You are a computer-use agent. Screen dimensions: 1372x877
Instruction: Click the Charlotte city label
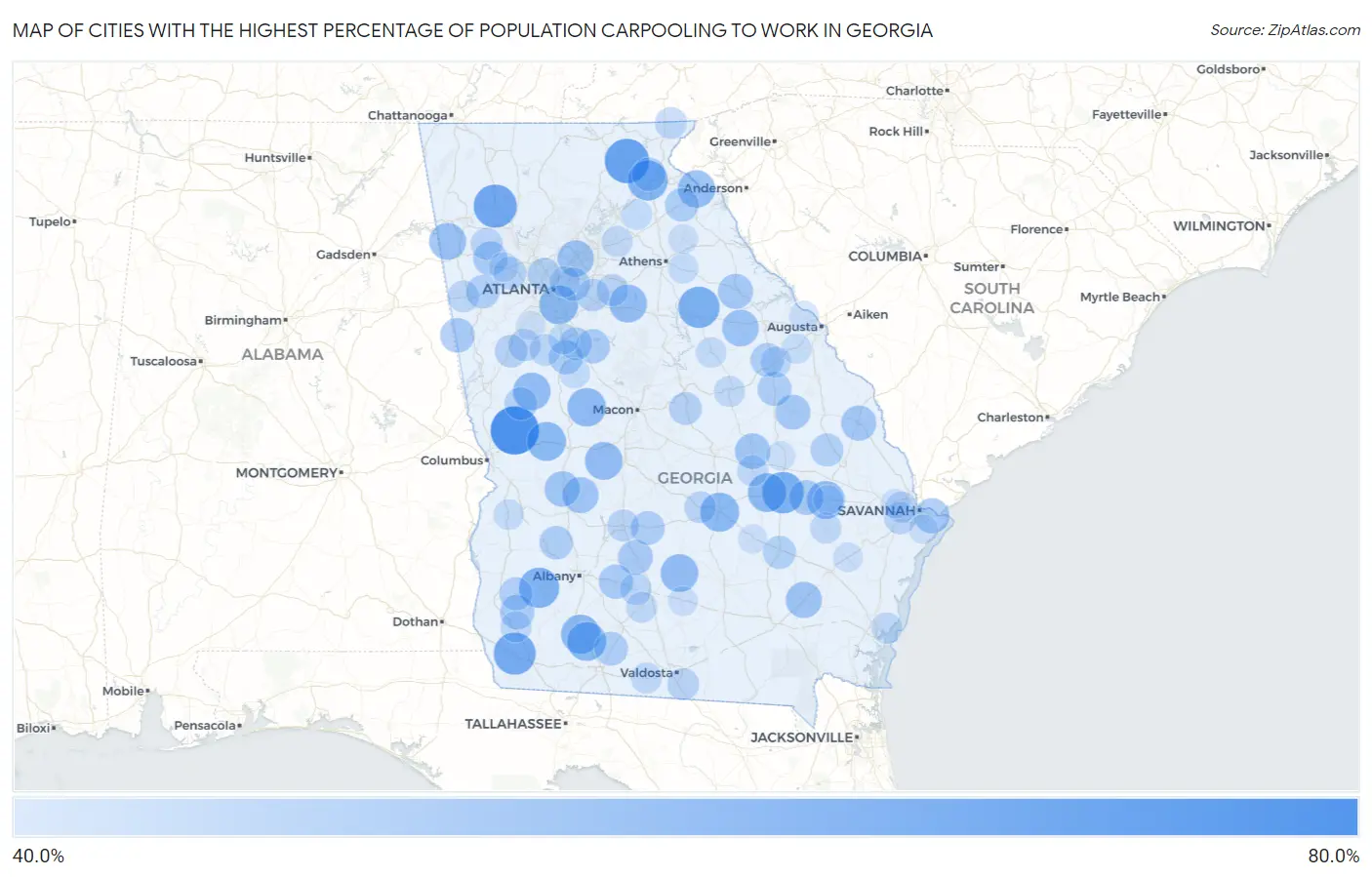914,91
